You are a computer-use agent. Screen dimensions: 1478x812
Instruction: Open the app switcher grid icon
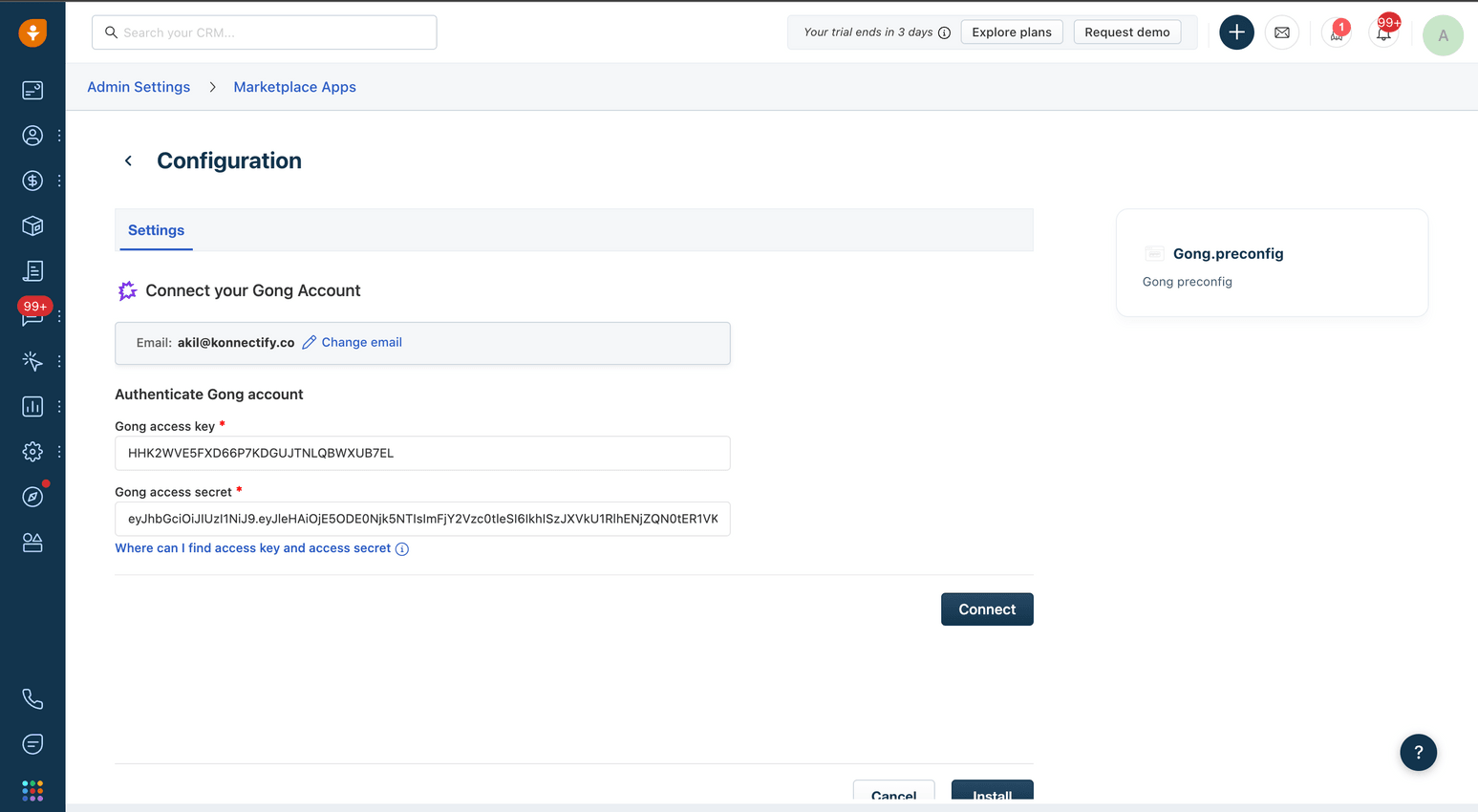[x=32, y=790]
